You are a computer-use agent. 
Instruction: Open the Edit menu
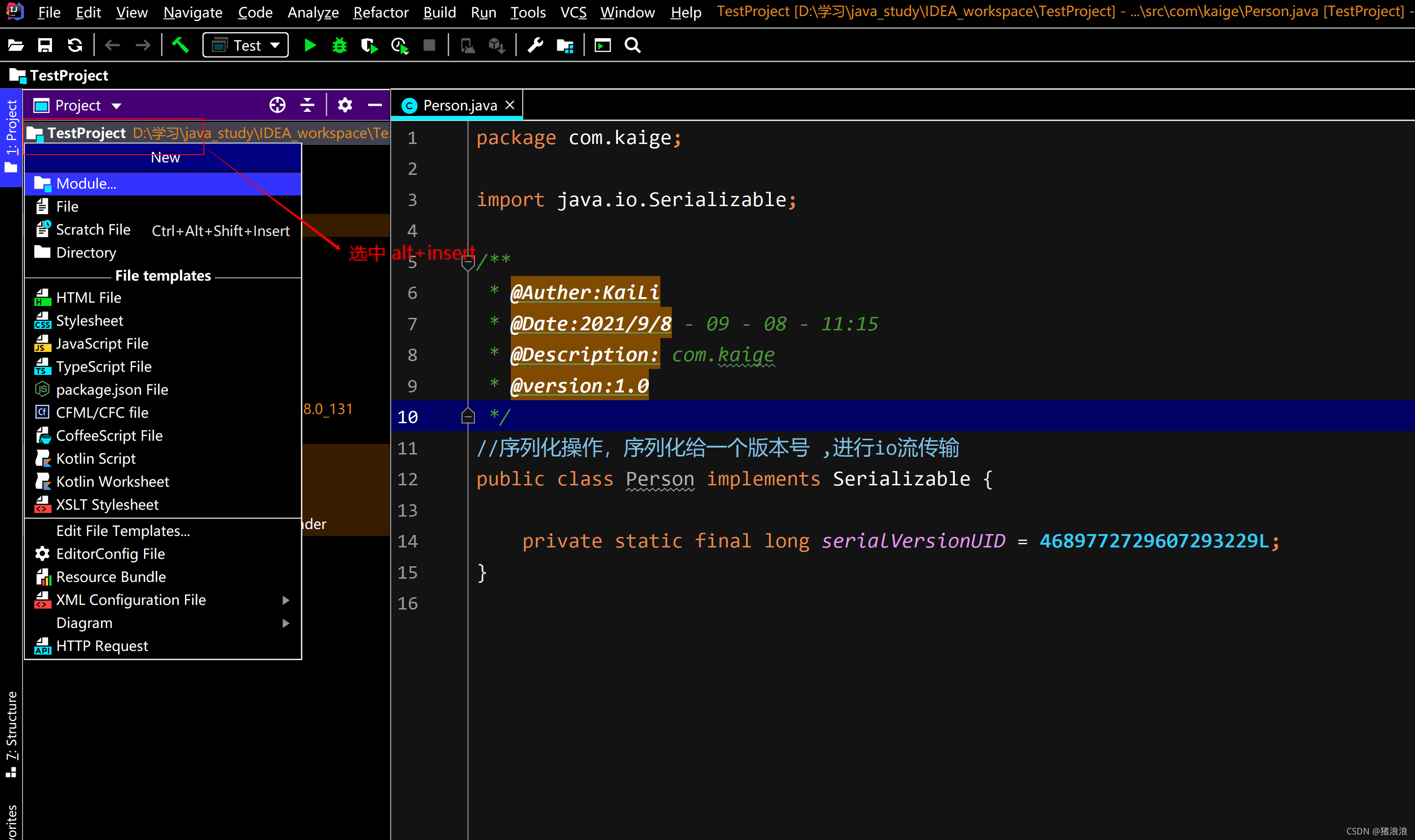point(88,12)
